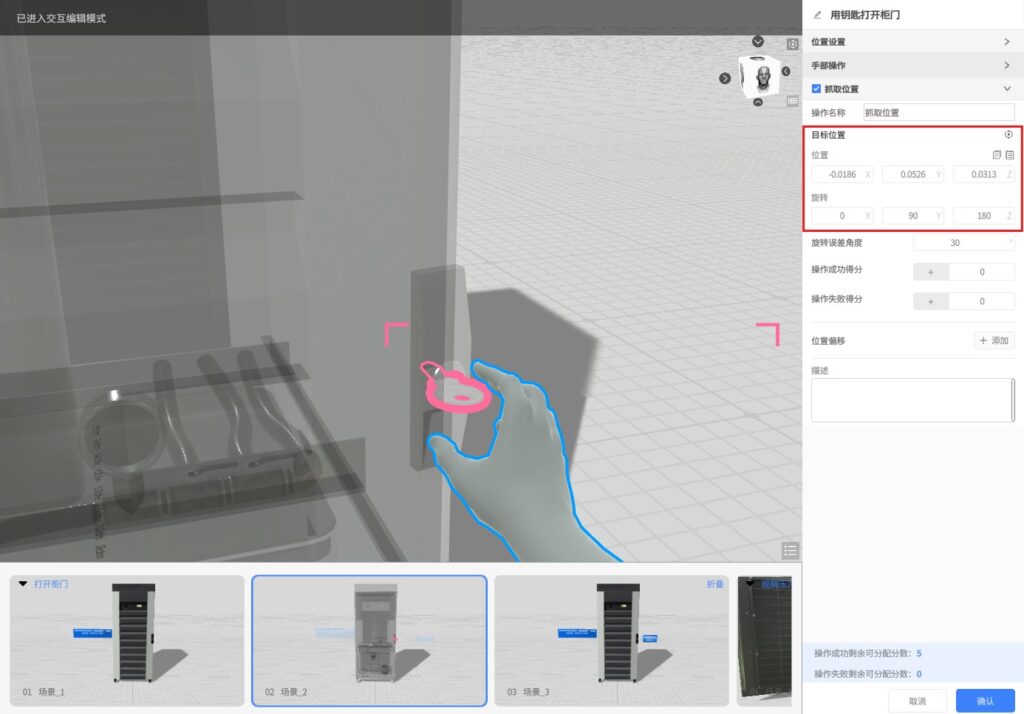
Task: Click the focus view icon above the view cube
Action: (793, 44)
